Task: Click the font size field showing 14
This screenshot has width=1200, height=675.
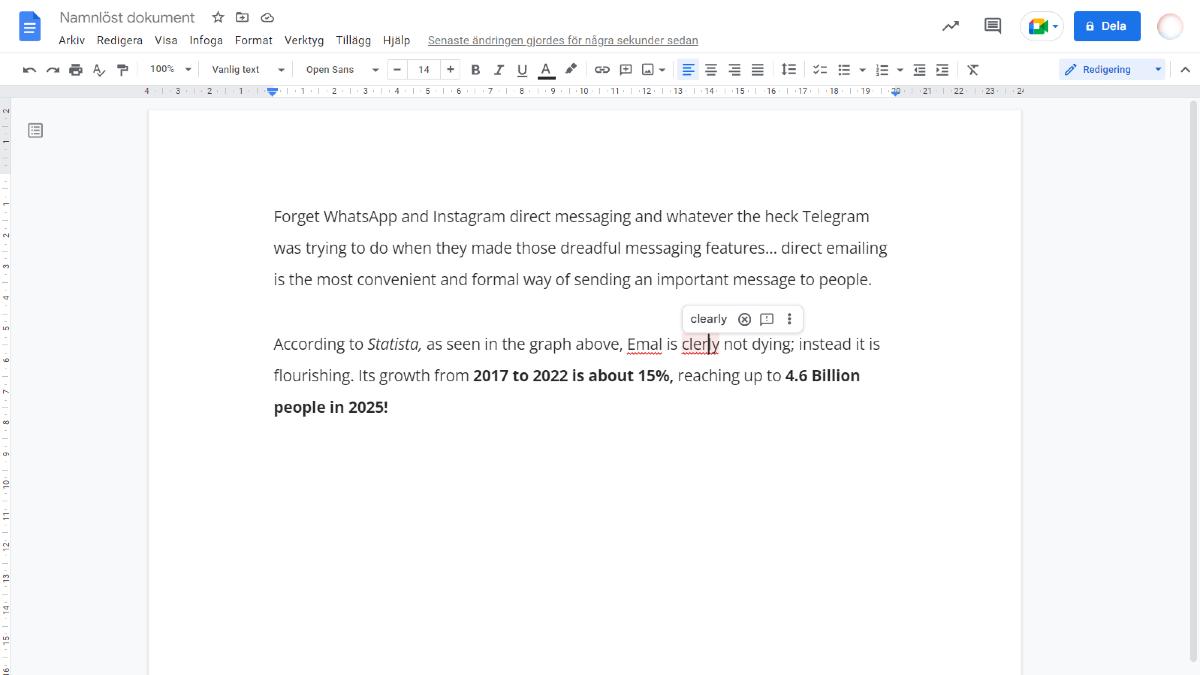Action: click(424, 70)
